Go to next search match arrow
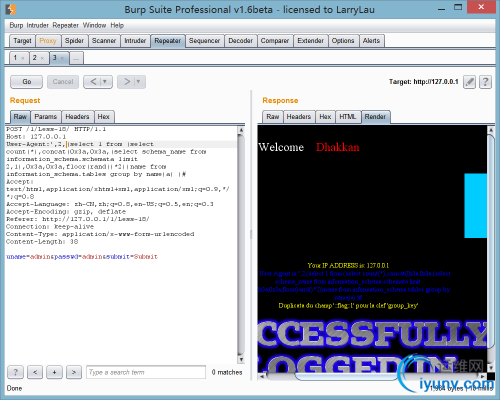Viewport: 500px width, 400px height. pyautogui.click(x=74, y=372)
